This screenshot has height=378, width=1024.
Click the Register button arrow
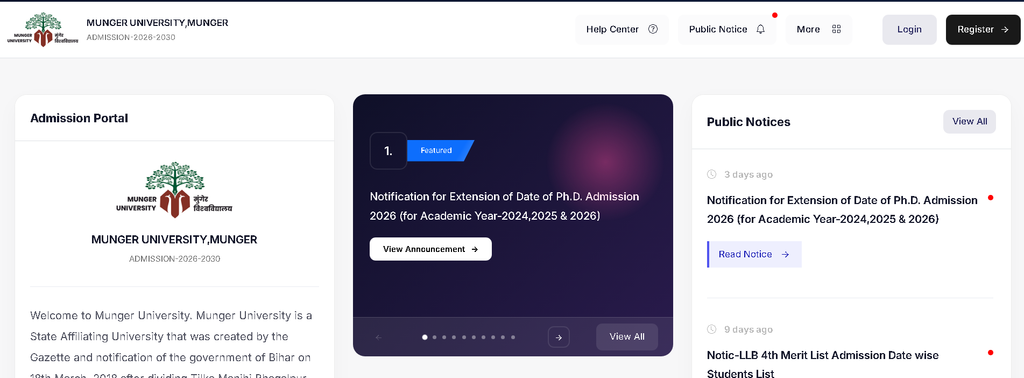pyautogui.click(x=1004, y=29)
